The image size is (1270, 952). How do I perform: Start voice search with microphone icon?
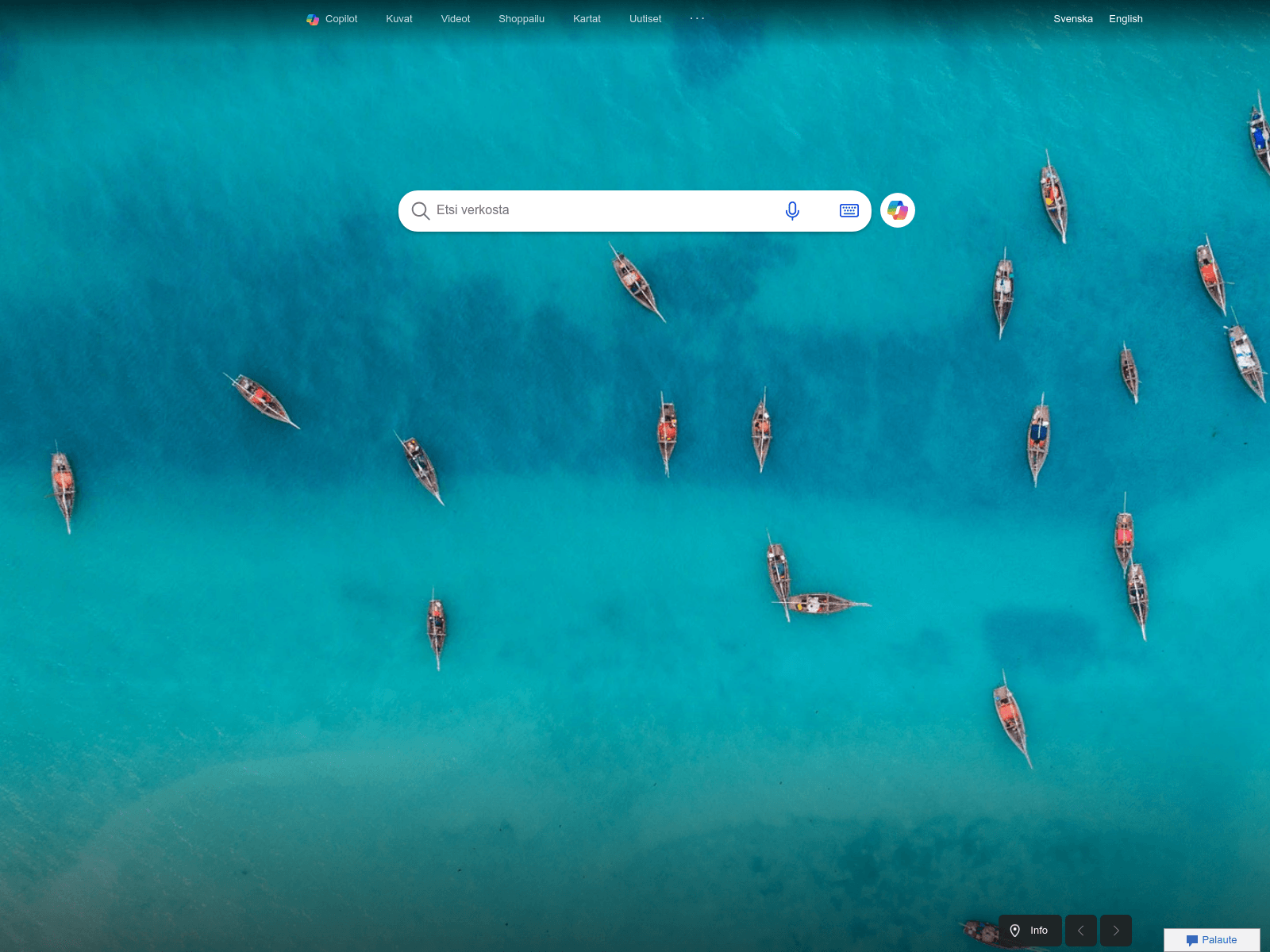[x=792, y=210]
